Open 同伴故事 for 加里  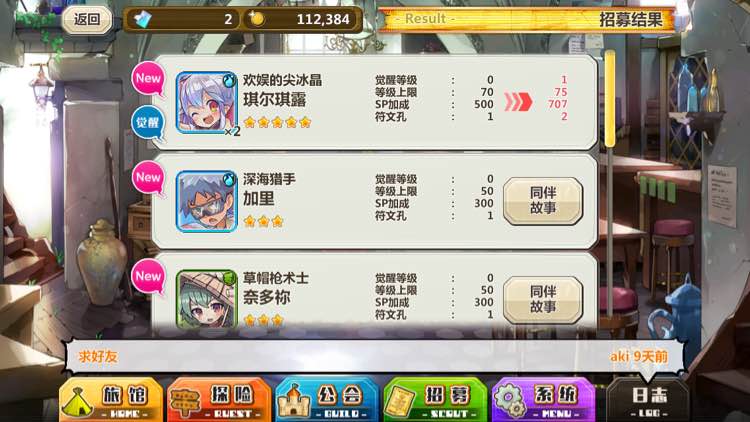pos(543,201)
